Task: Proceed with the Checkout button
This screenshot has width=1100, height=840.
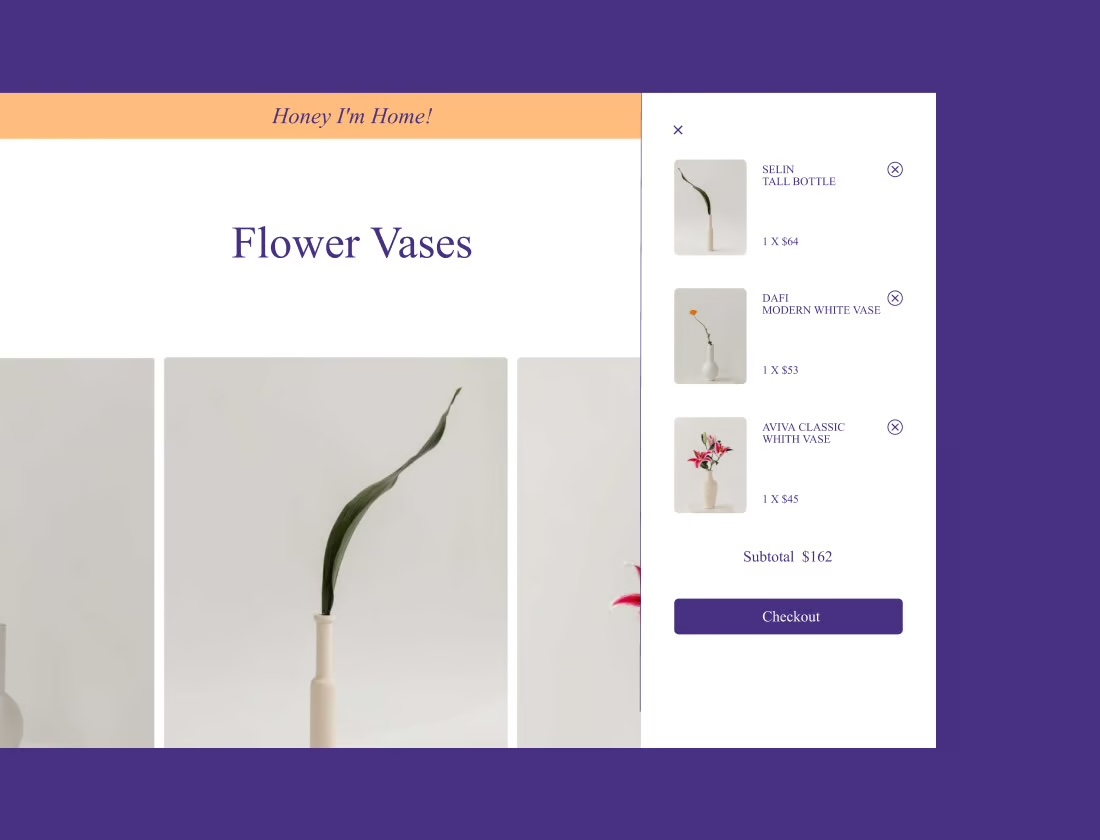Action: (x=789, y=616)
